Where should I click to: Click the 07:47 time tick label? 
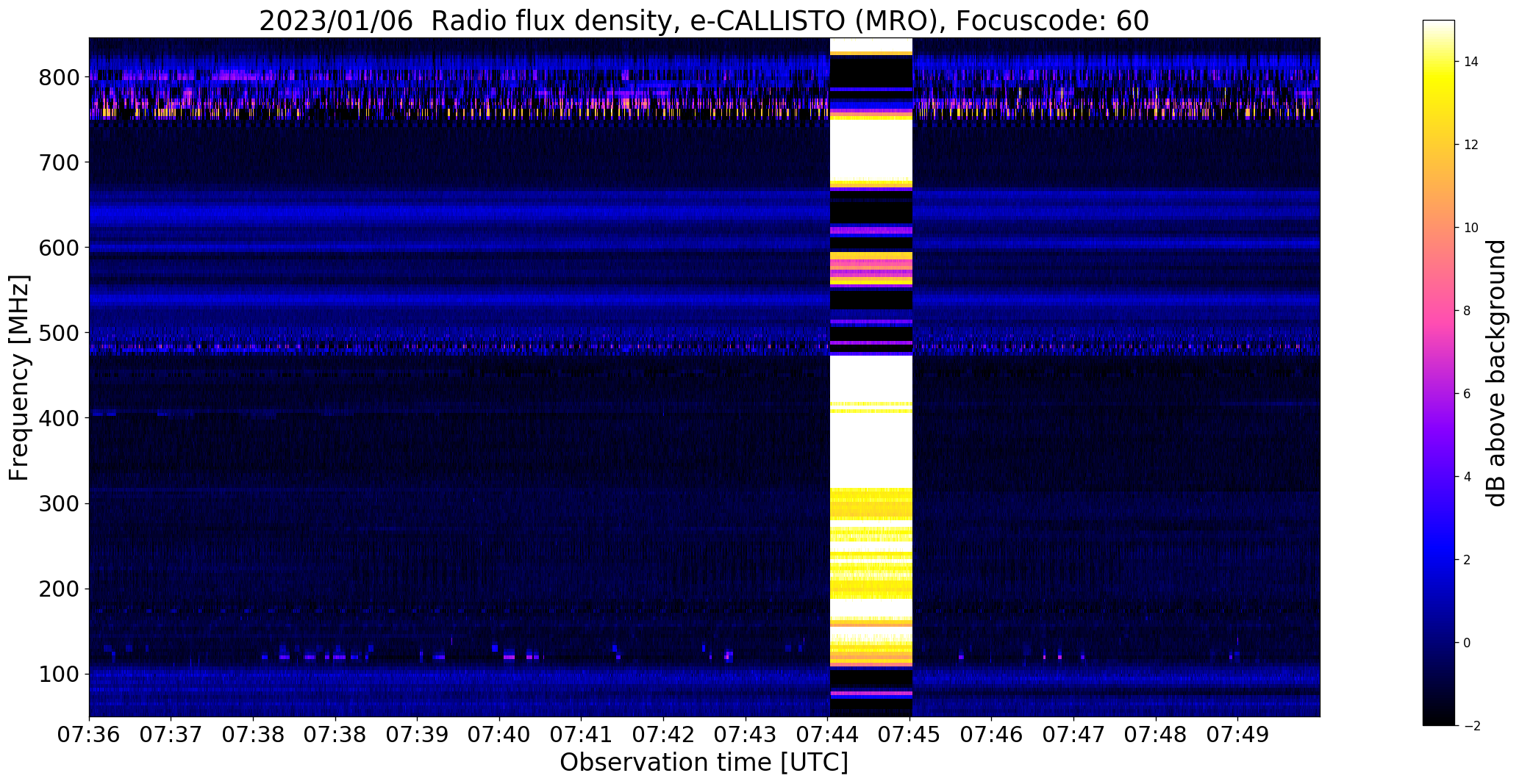1074,736
